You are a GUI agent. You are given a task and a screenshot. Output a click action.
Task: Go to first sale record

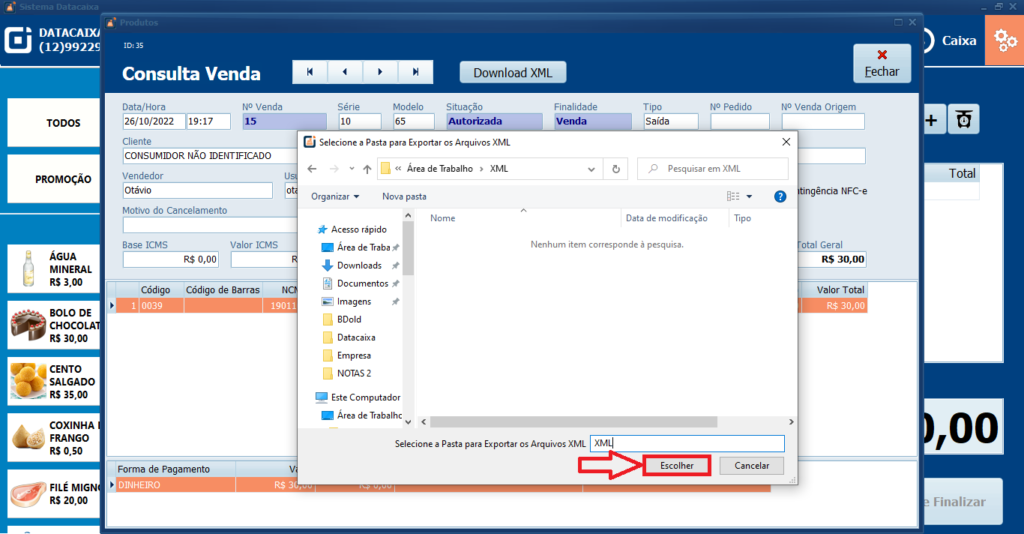pos(310,72)
